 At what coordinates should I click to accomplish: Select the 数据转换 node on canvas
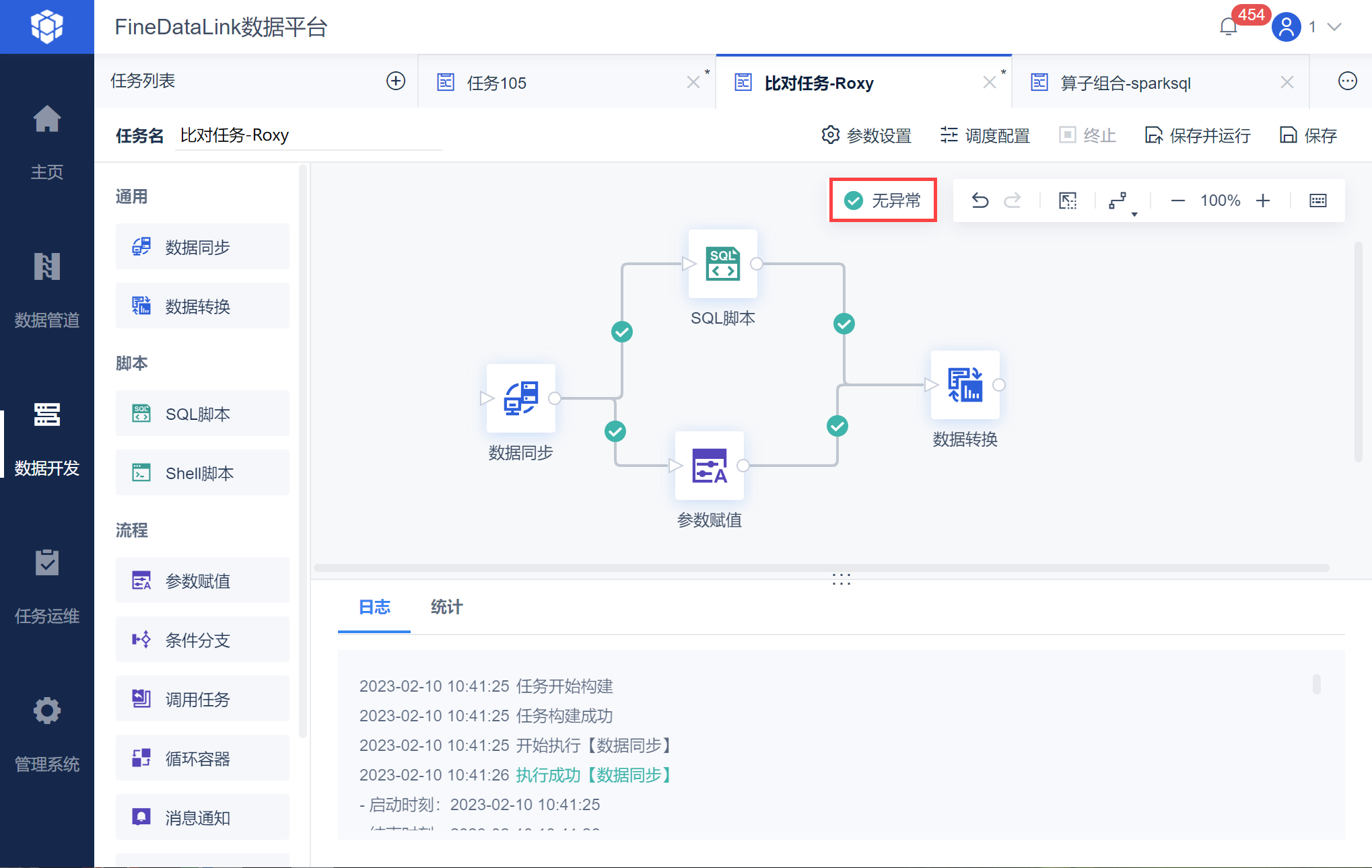tap(965, 385)
